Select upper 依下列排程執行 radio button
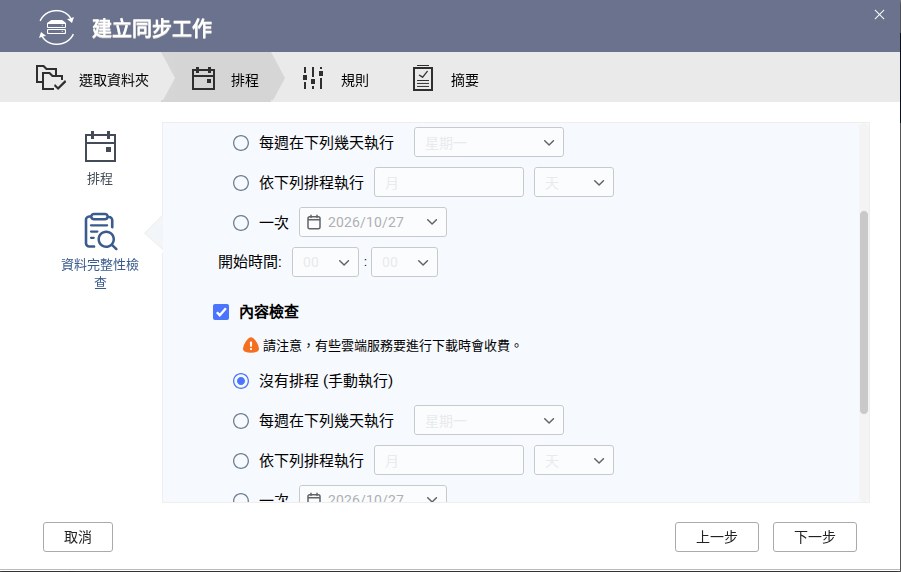This screenshot has width=901, height=572. pos(241,183)
